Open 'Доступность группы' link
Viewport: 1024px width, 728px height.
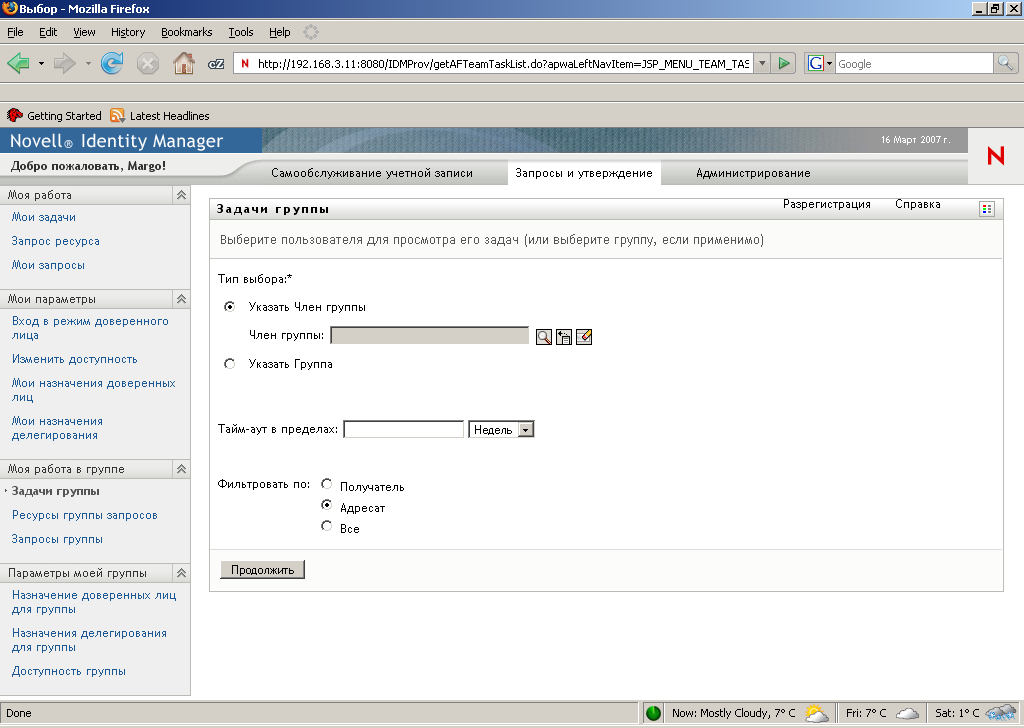[x=69, y=671]
